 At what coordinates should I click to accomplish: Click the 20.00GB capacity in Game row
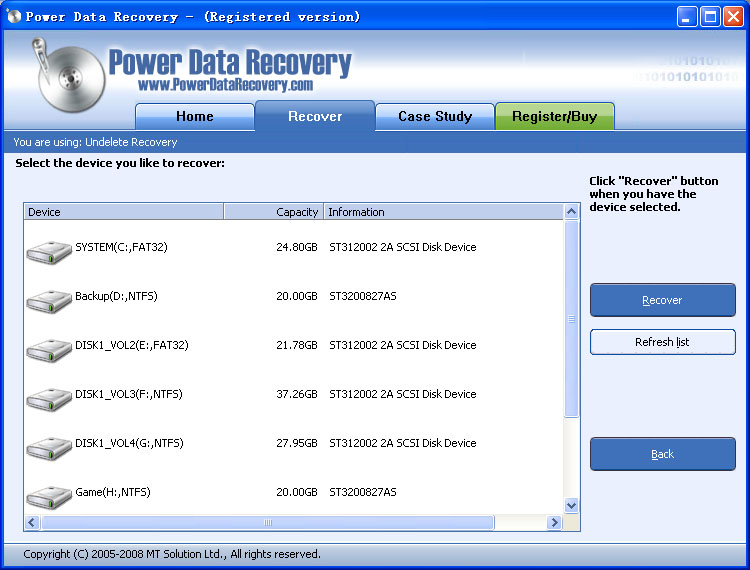pyautogui.click(x=297, y=492)
